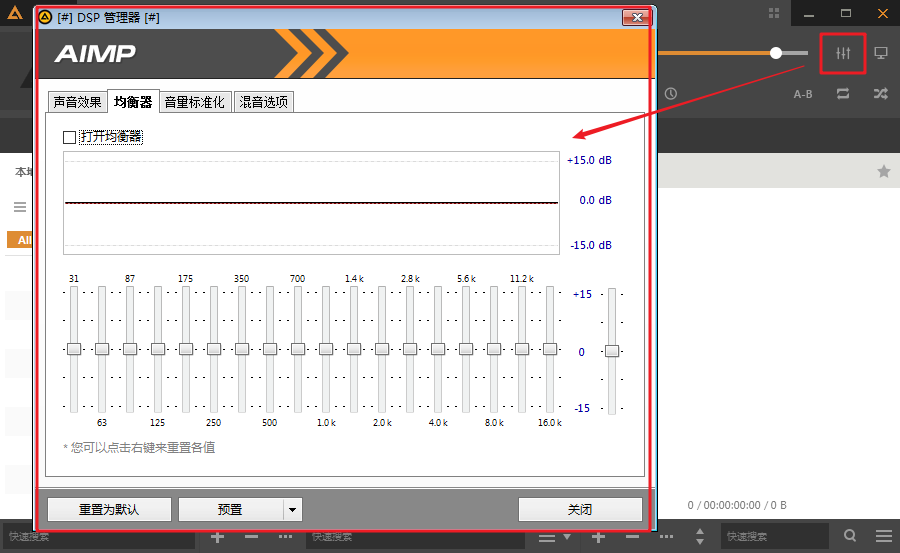Expand the 预置 dropdown arrow
Screen dimensions: 900x553
point(292,509)
